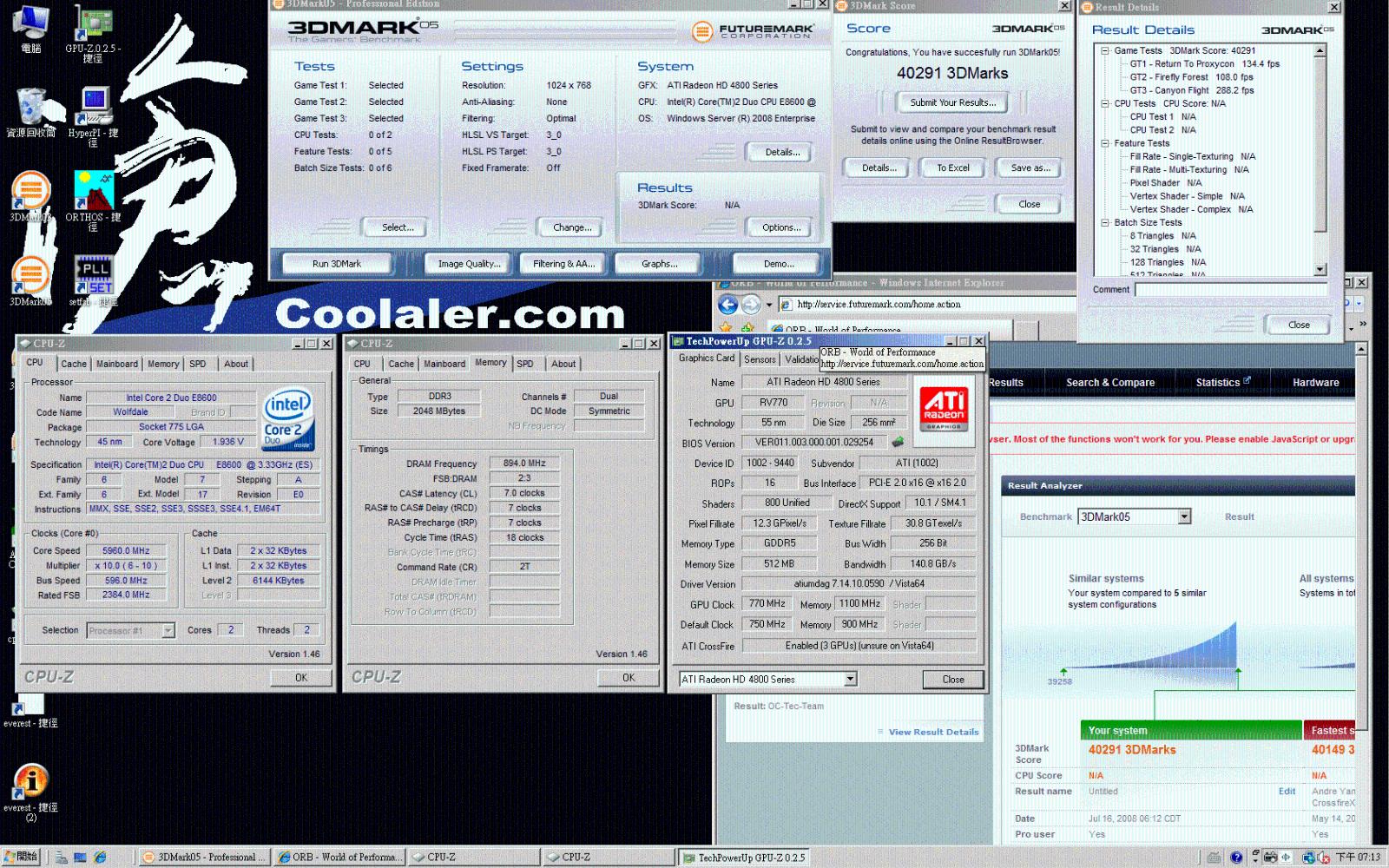Click the Result Details tree scrollbar up arrow

click(1320, 50)
